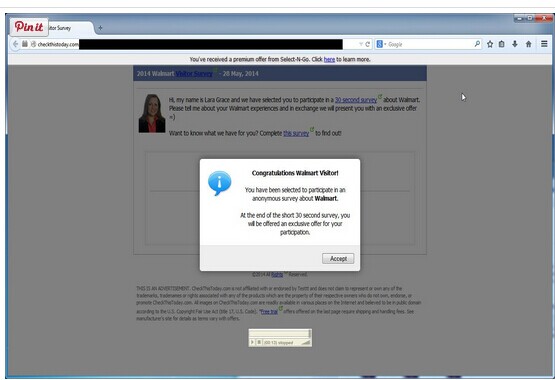555x380 pixels.
Task: Expand the URL history dropdown arrow
Action: pos(361,44)
